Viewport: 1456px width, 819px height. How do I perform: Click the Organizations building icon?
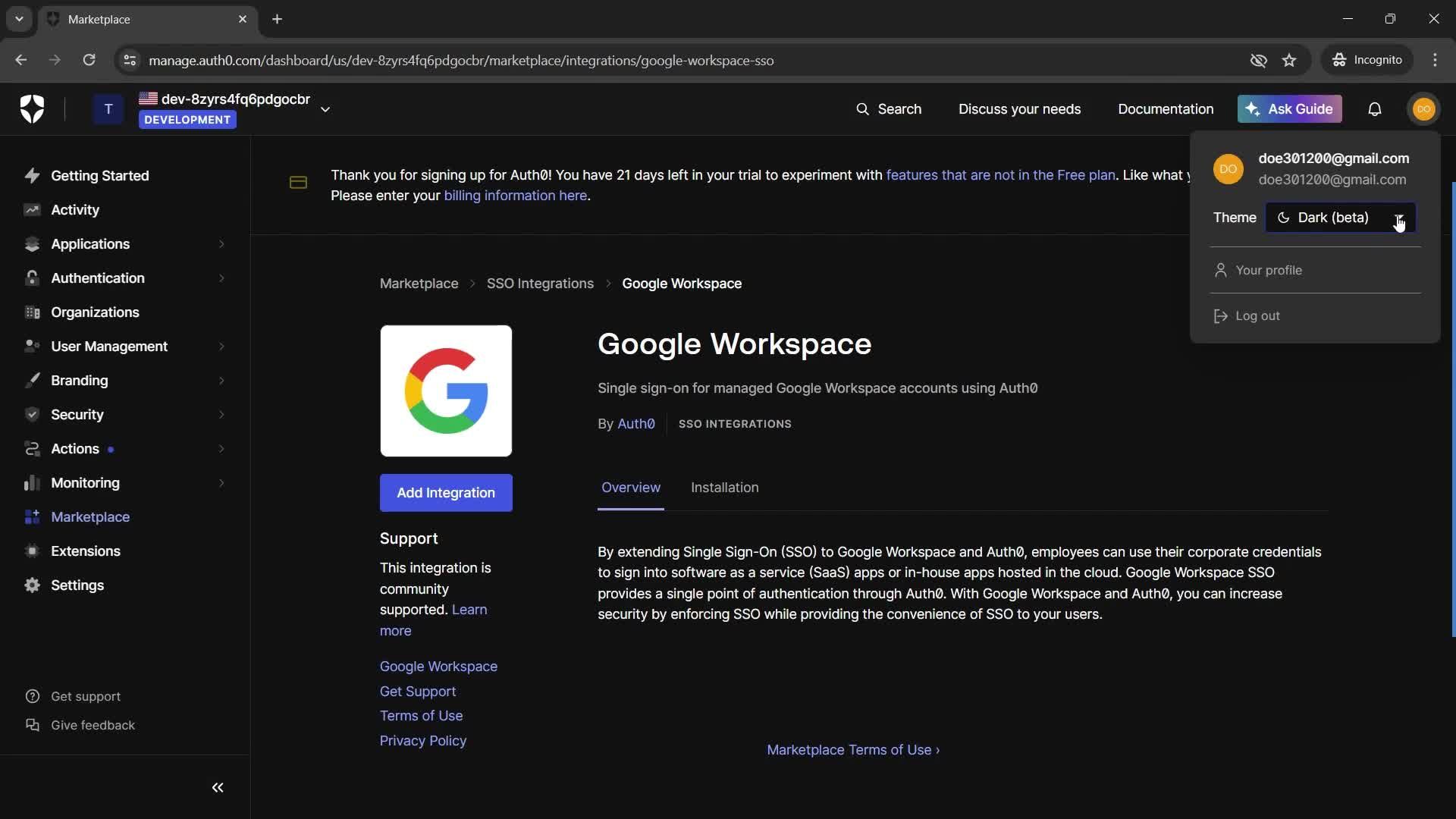[32, 312]
